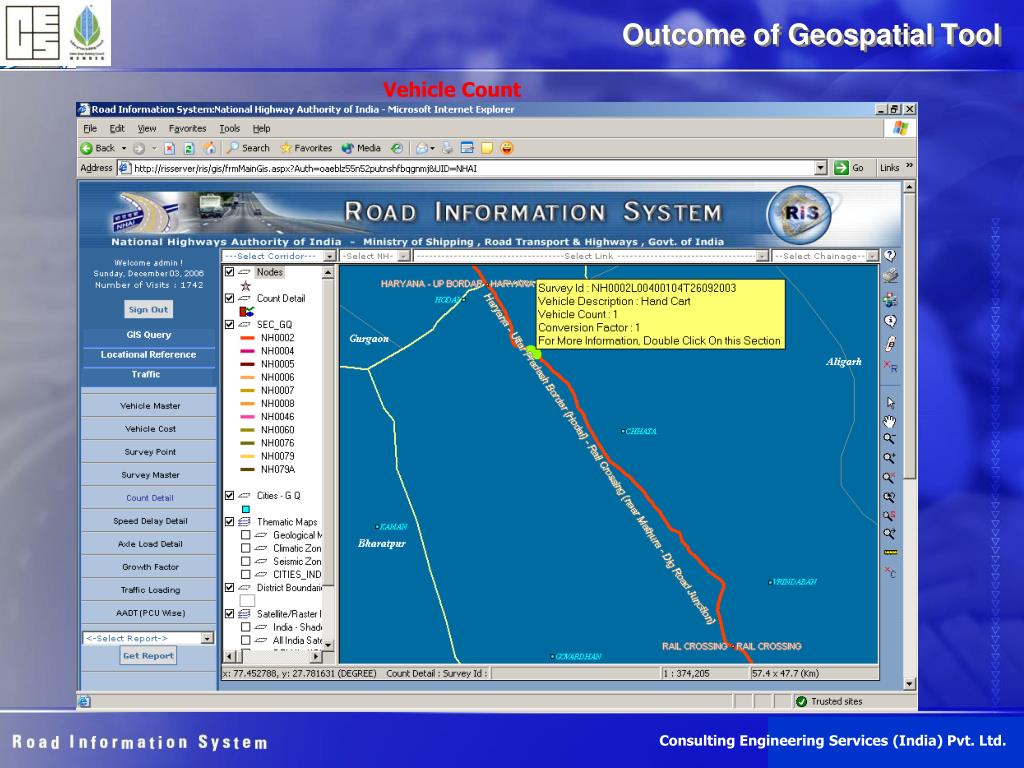
Task: Open the Vehicle Master link
Action: (x=150, y=406)
